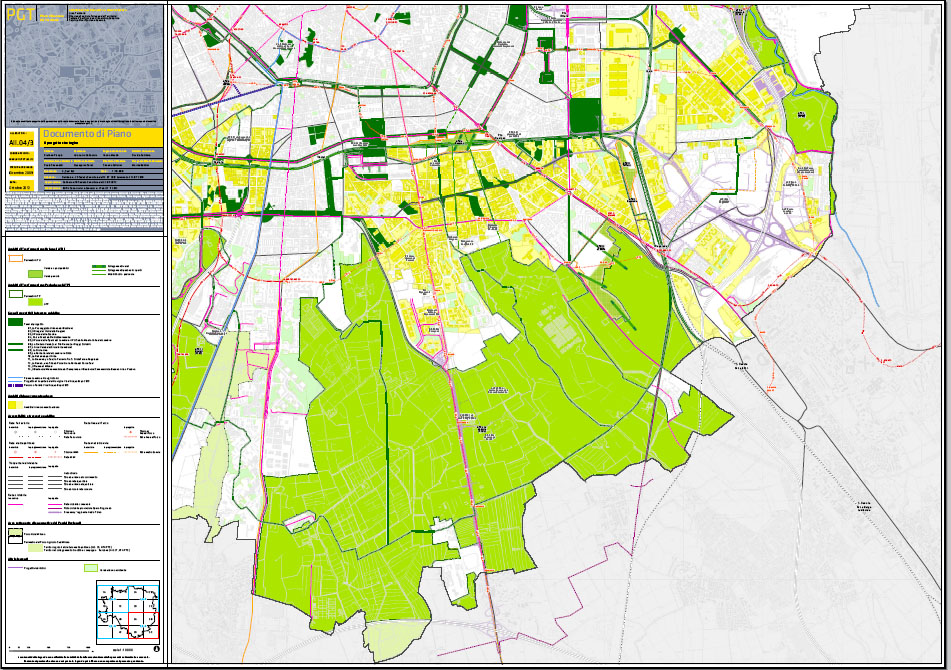This screenshot has height=670, width=951.
Task: Click the yellow PGT logo
Action: [21, 14]
